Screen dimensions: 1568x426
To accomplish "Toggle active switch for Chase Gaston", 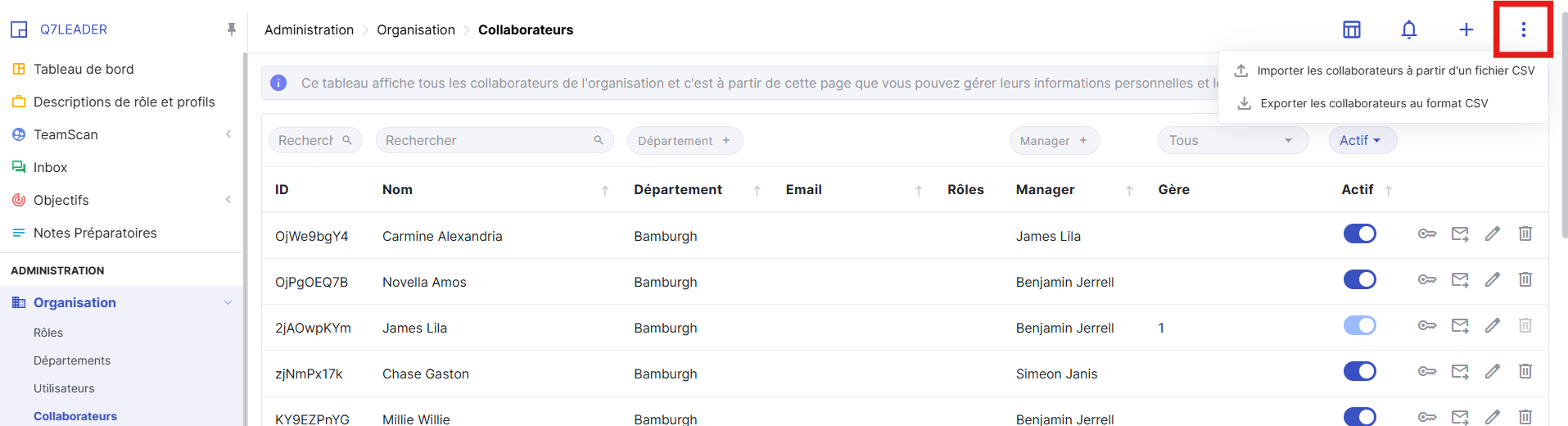I will click(x=1359, y=372).
